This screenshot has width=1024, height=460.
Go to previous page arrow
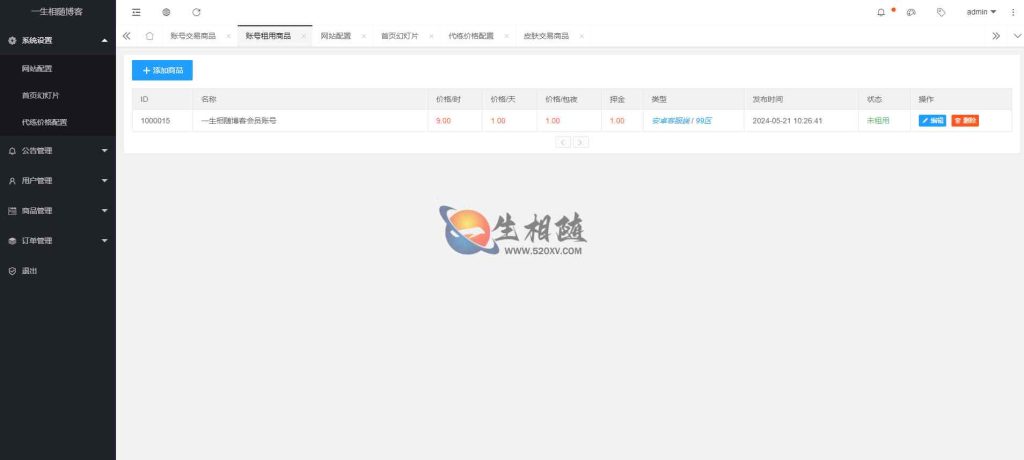(x=563, y=142)
